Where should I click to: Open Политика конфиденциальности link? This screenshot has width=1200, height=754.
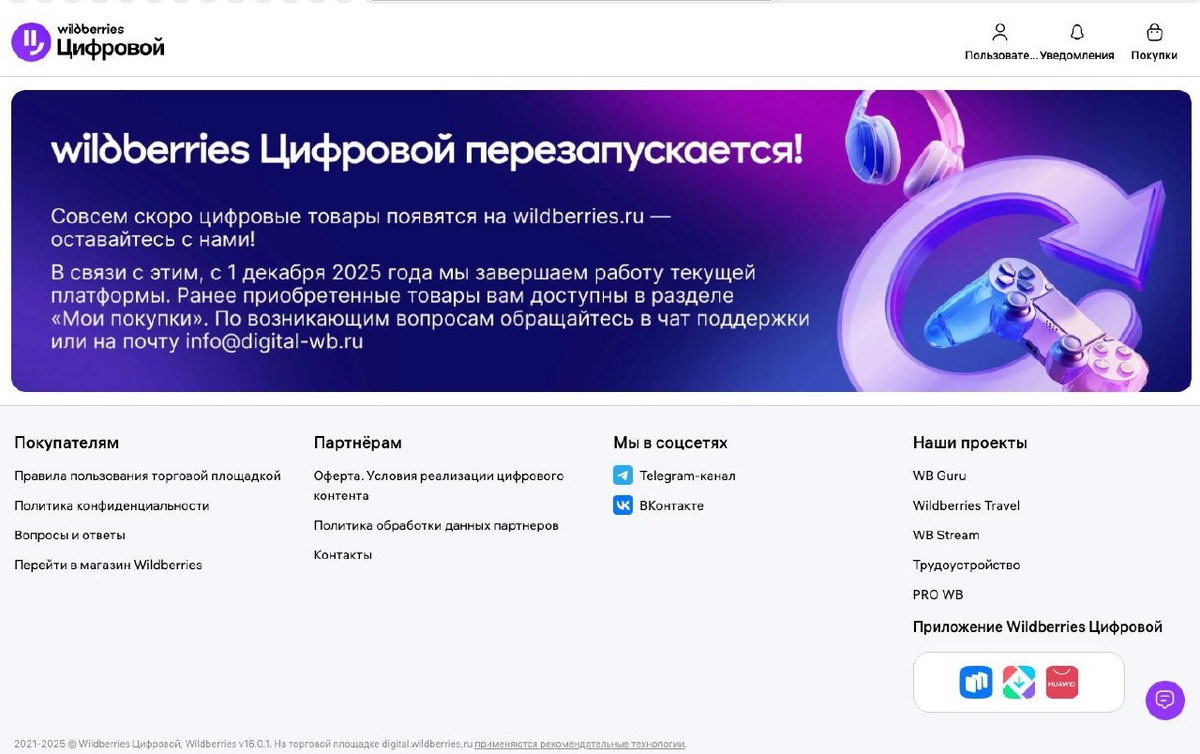tap(112, 506)
